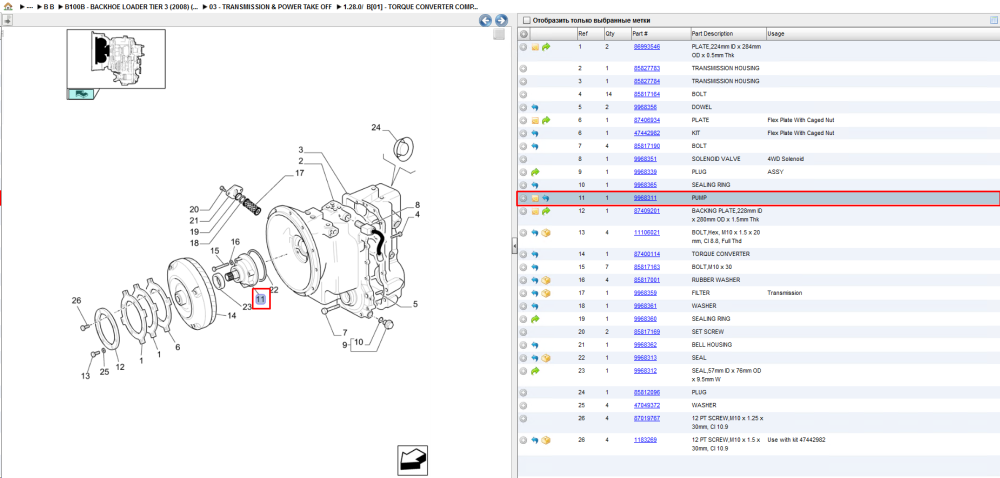Enable 'Отобразить только выбранные метки' checkbox

coord(526,20)
